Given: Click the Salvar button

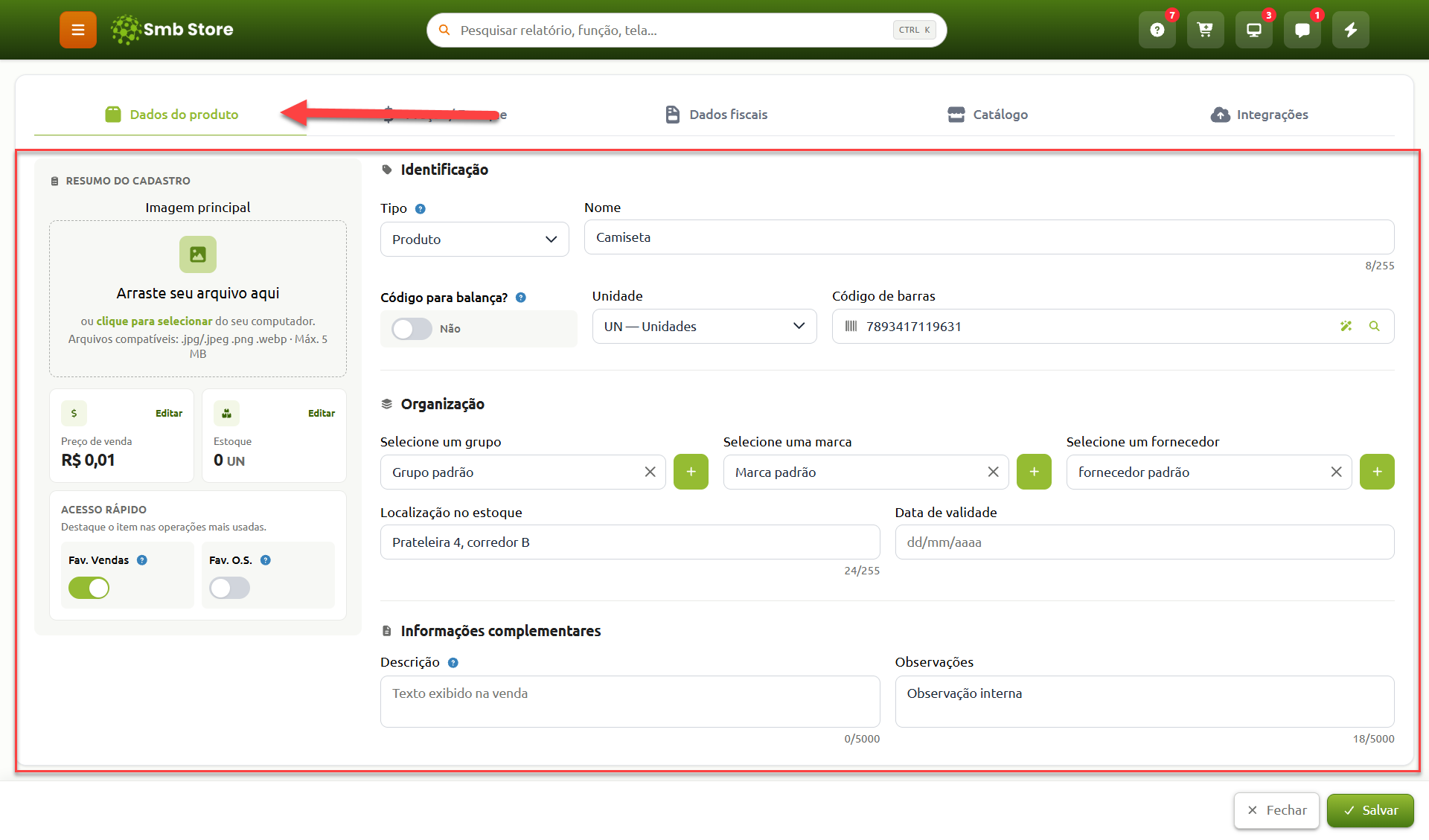Looking at the screenshot, I should pyautogui.click(x=1370, y=810).
